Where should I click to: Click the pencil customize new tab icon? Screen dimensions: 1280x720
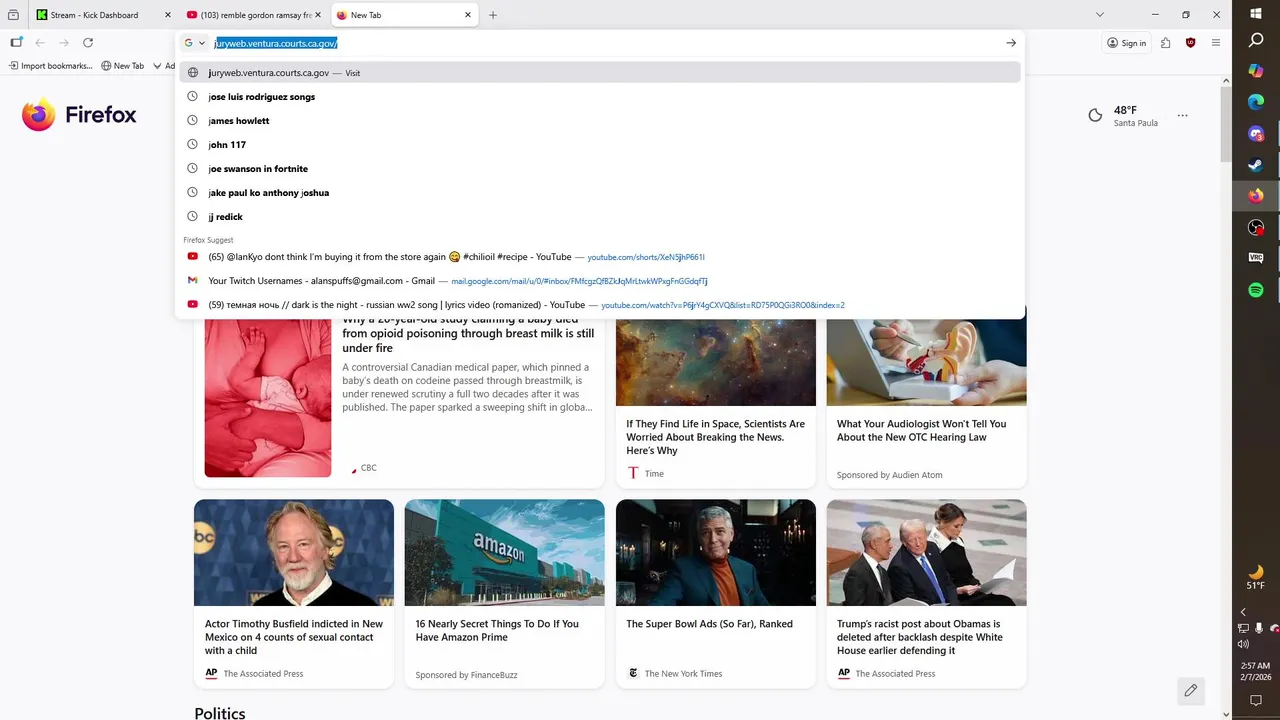[1190, 690]
